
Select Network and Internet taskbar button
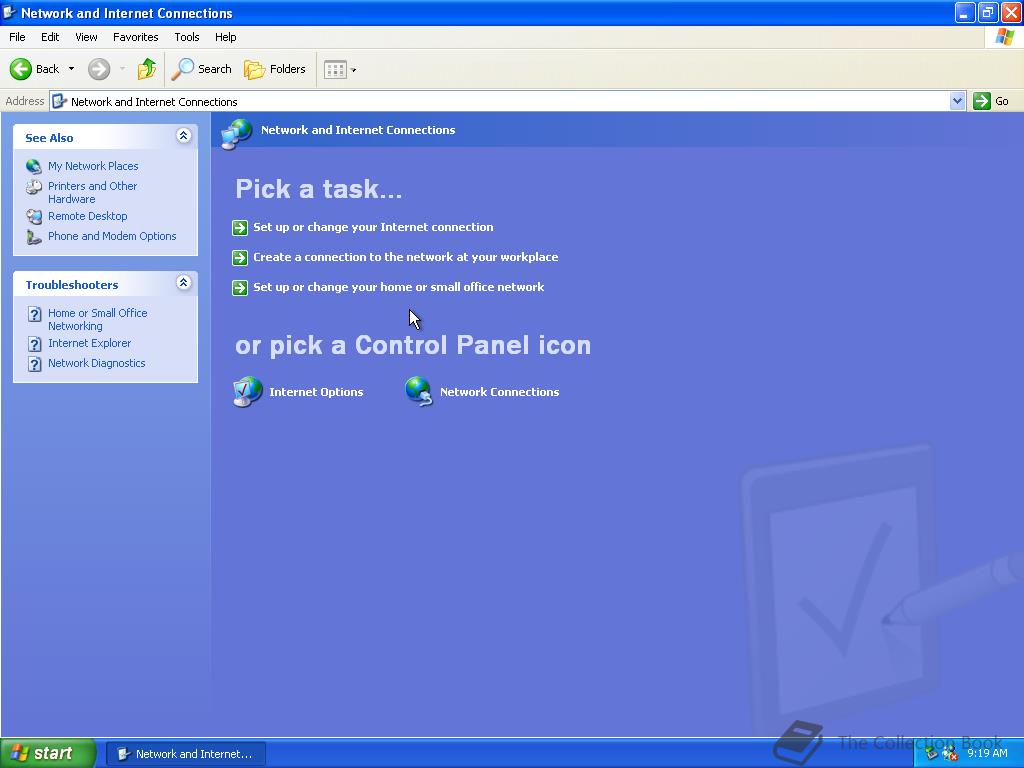(x=185, y=754)
